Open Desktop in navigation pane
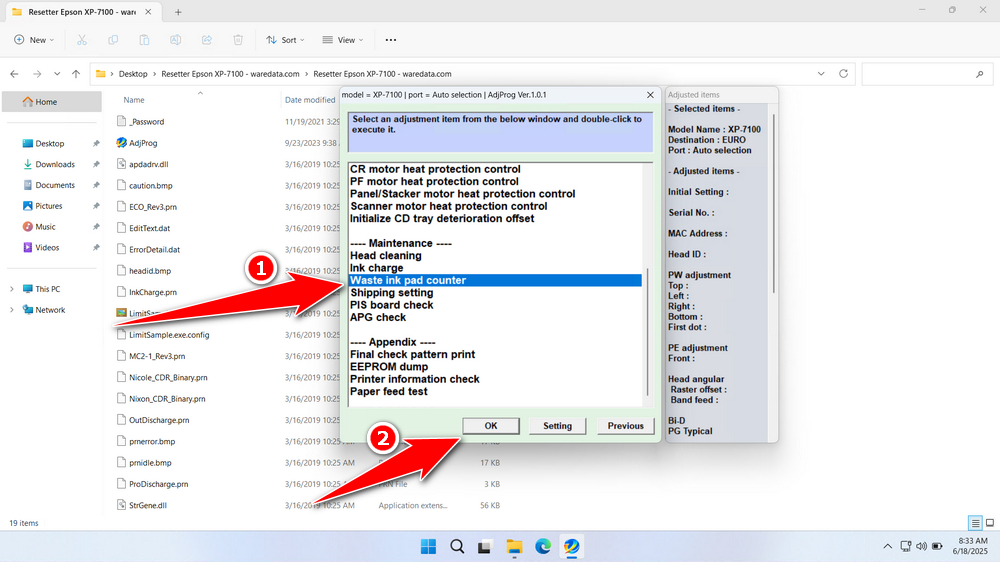 50,144
